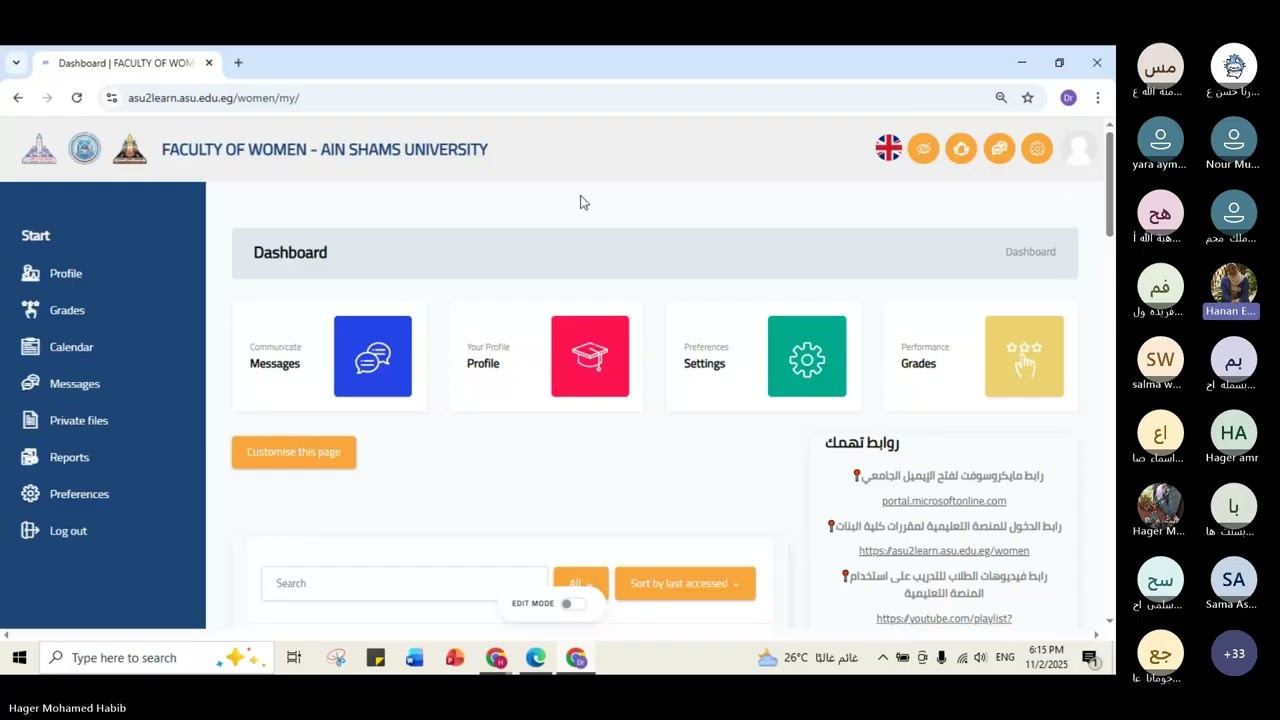Open Grades in the sidebar
This screenshot has width=1280, height=720.
click(x=67, y=311)
